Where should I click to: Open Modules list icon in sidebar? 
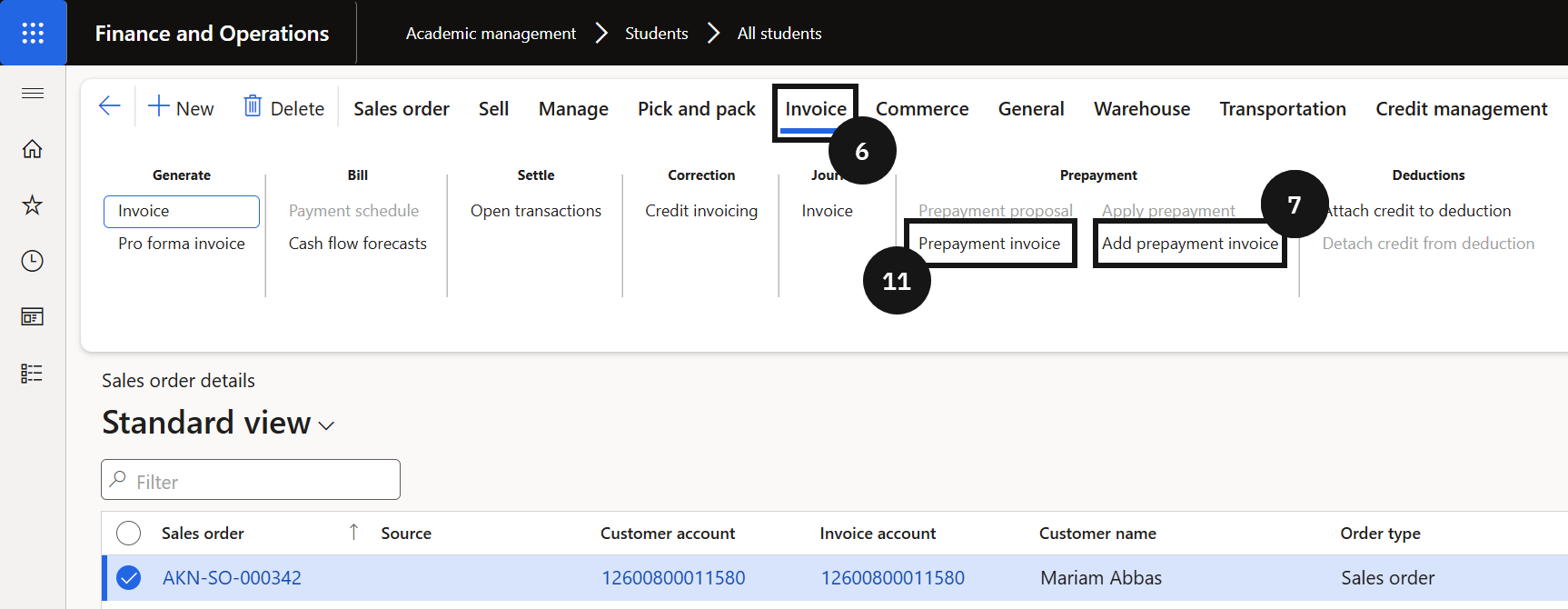(33, 374)
